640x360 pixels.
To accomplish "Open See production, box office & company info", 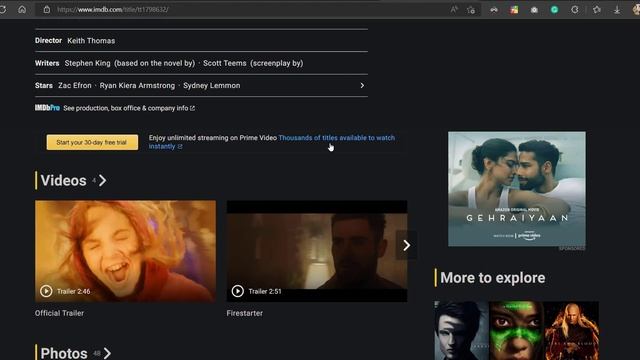I will (x=129, y=108).
